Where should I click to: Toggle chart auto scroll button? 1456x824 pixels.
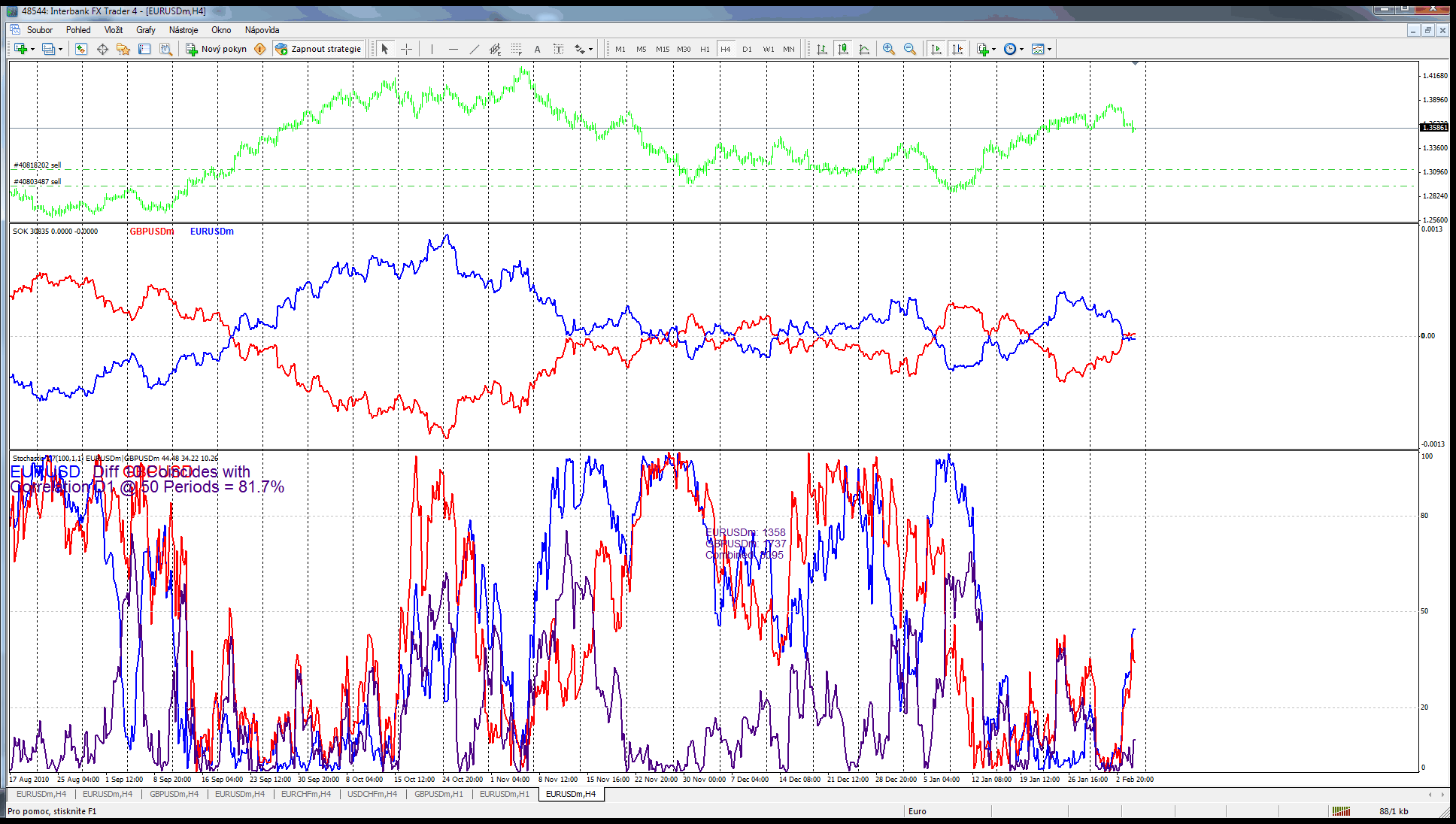[936, 49]
